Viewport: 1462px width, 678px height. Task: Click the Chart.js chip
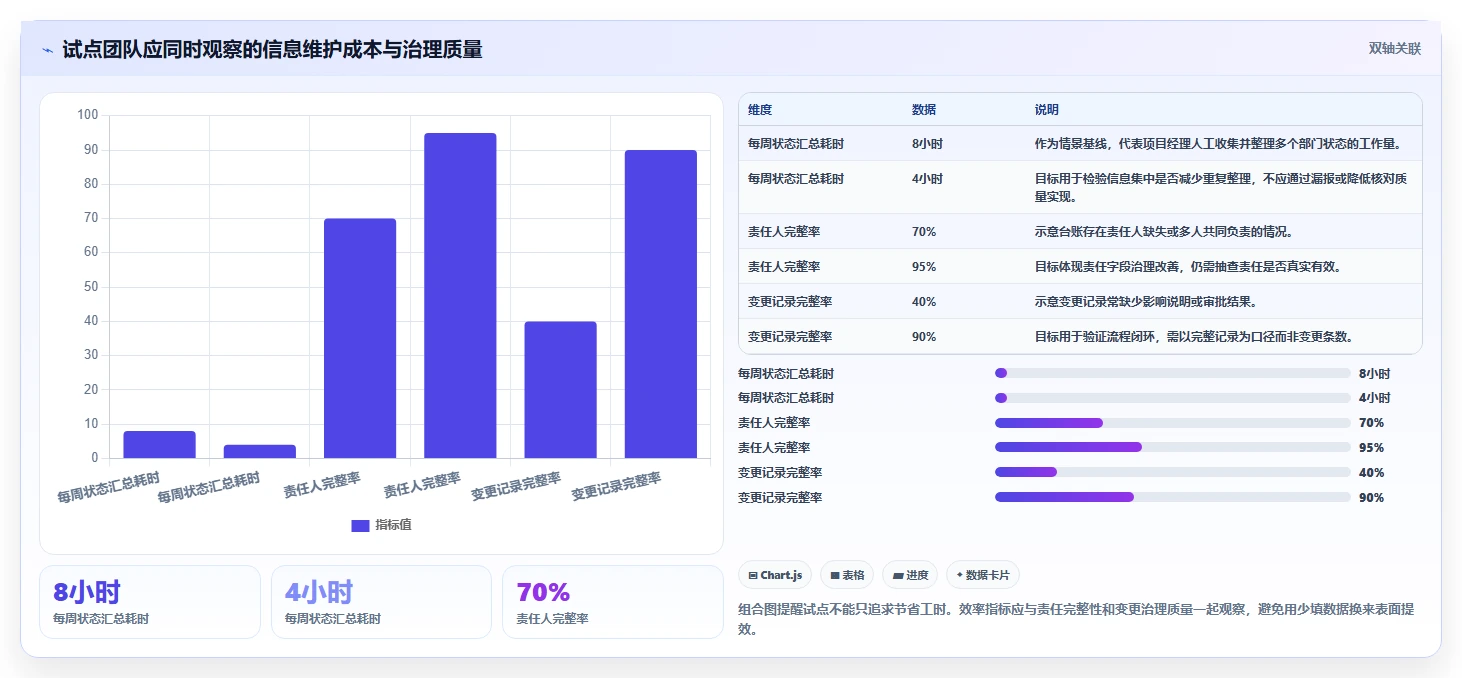pos(775,575)
